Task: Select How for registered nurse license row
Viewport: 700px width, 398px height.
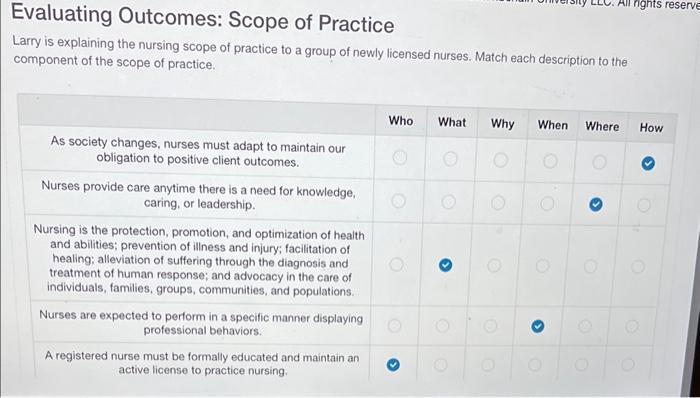Action: (x=628, y=365)
